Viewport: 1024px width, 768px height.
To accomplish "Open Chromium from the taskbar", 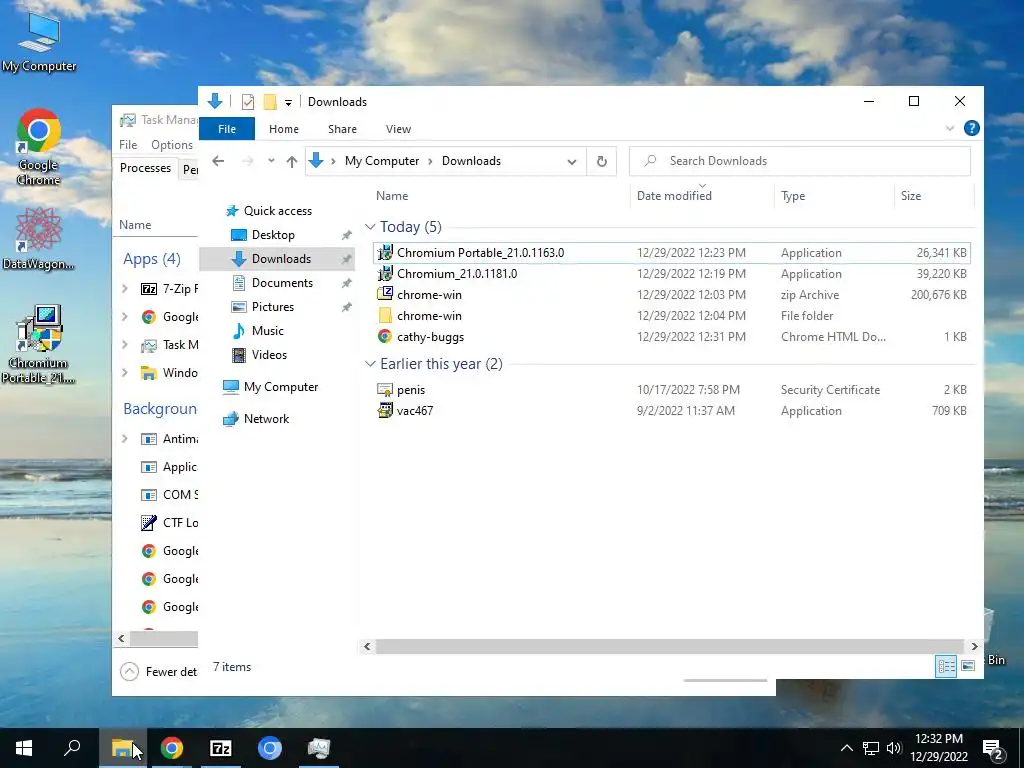I will (269, 748).
